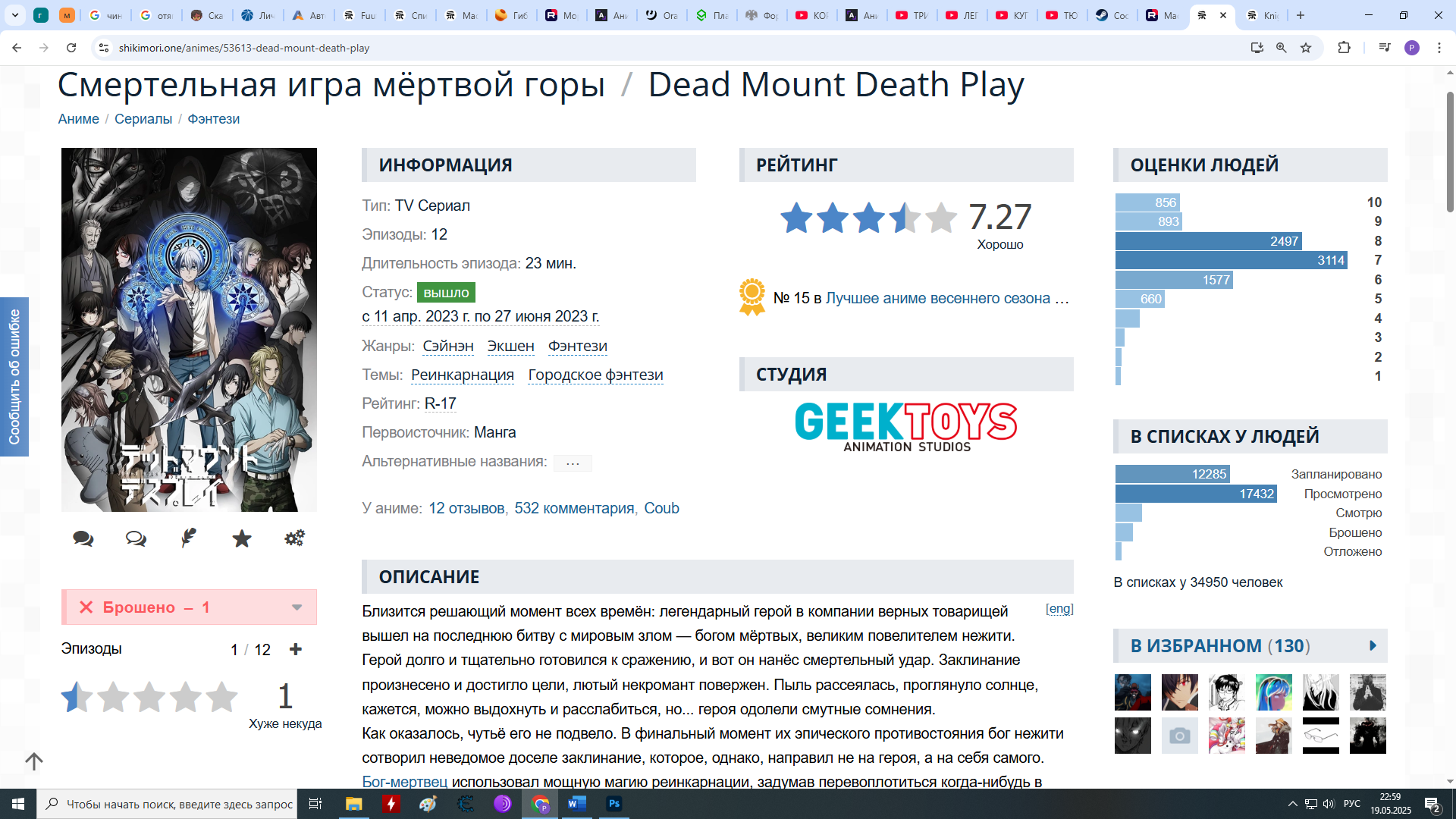
Task: Click the feather write-review icon
Action: [x=189, y=538]
